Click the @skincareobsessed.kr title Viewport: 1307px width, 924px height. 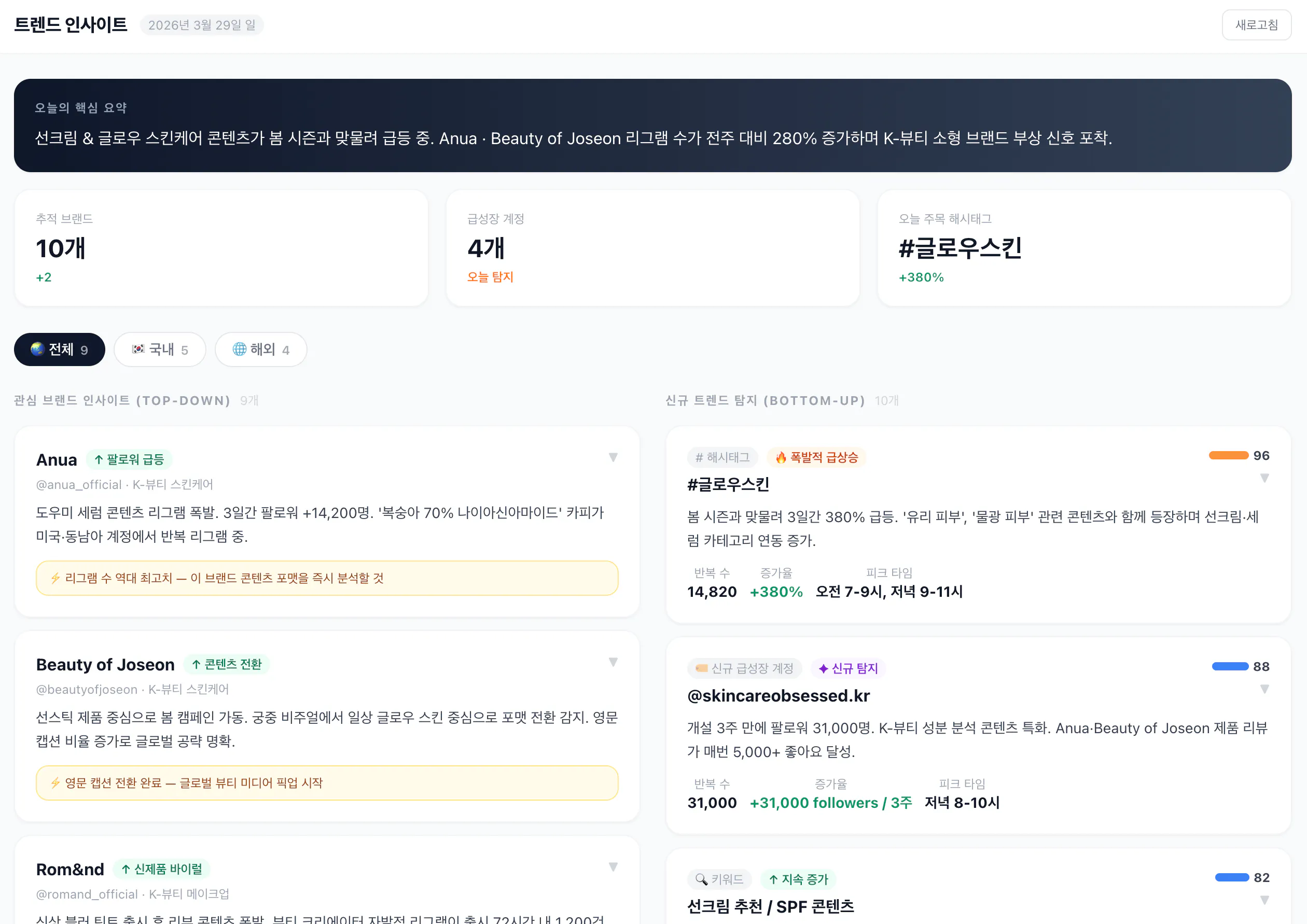[778, 696]
